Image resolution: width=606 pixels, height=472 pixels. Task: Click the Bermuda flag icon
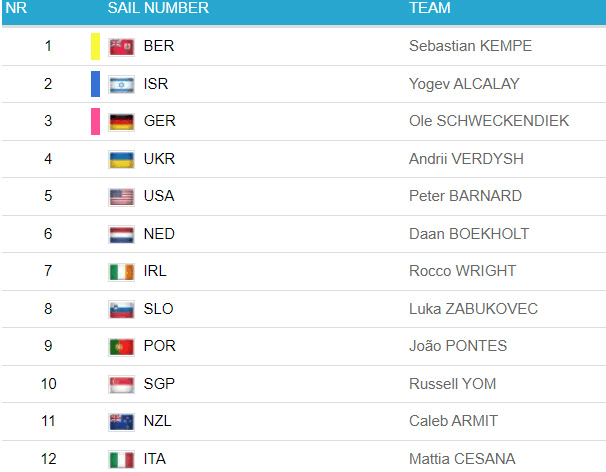point(121,47)
